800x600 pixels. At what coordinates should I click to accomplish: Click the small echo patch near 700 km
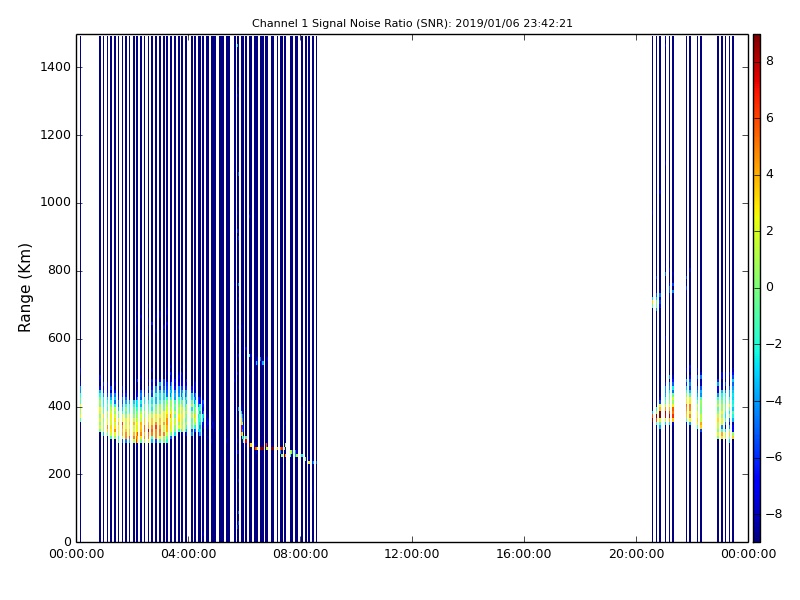[x=656, y=303]
